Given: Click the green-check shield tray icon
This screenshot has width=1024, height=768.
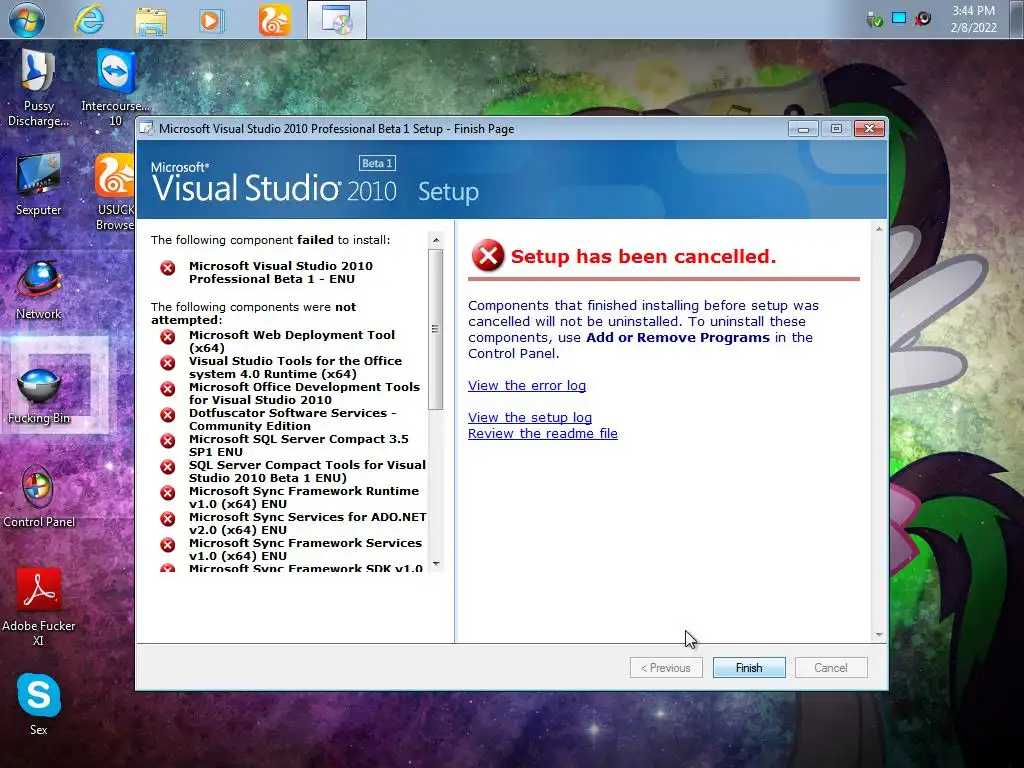Looking at the screenshot, I should point(874,20).
